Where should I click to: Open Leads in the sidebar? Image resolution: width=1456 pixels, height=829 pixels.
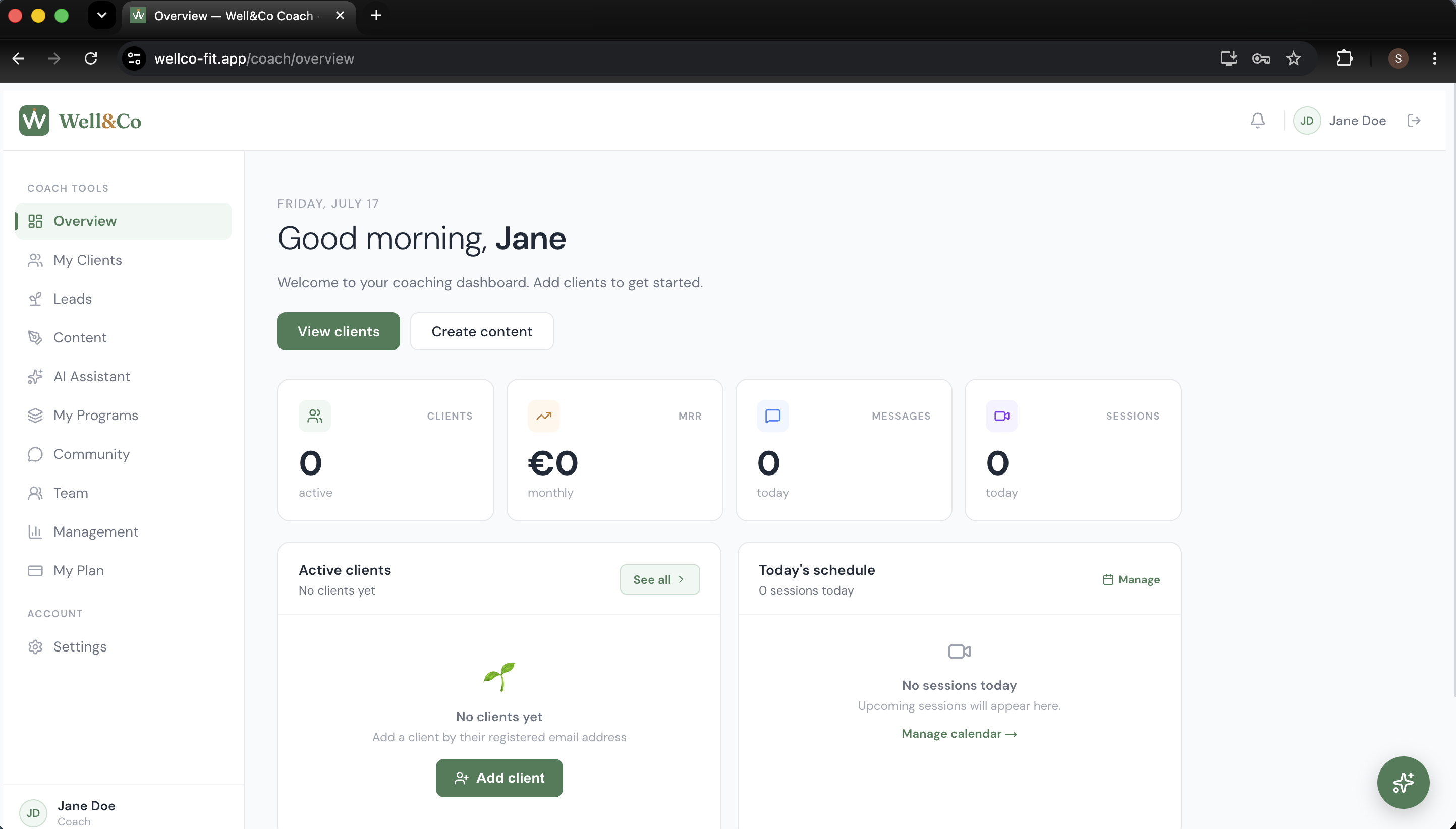point(124,299)
